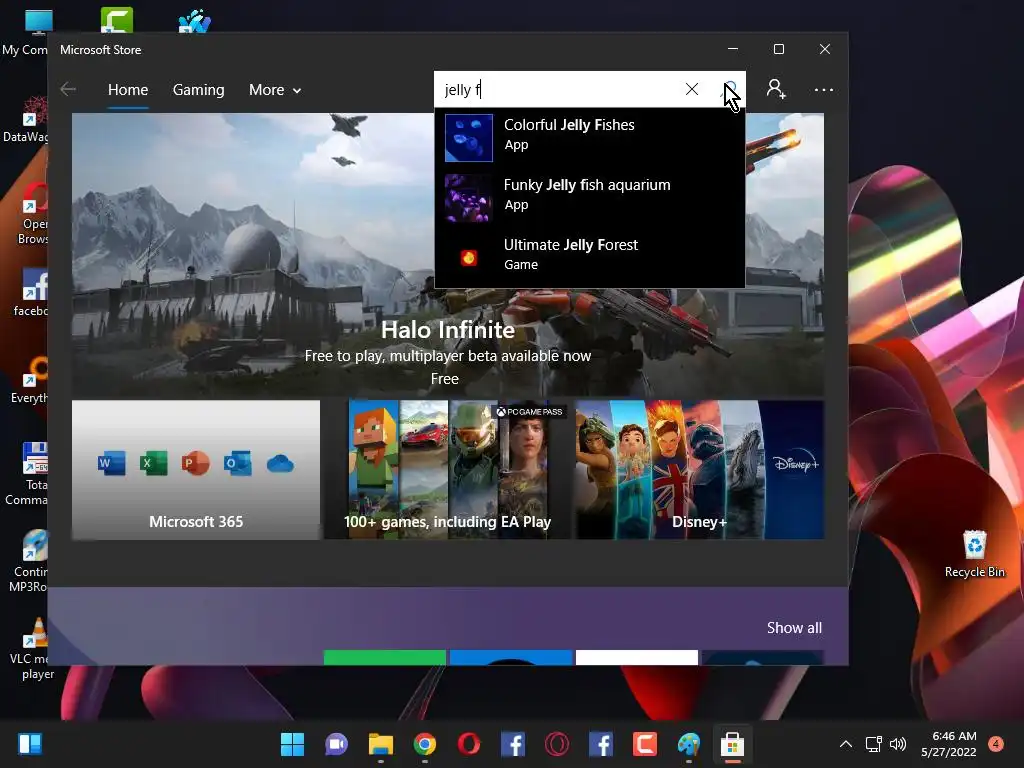Click the Ultimate Jelly Forest game icon

click(x=469, y=258)
